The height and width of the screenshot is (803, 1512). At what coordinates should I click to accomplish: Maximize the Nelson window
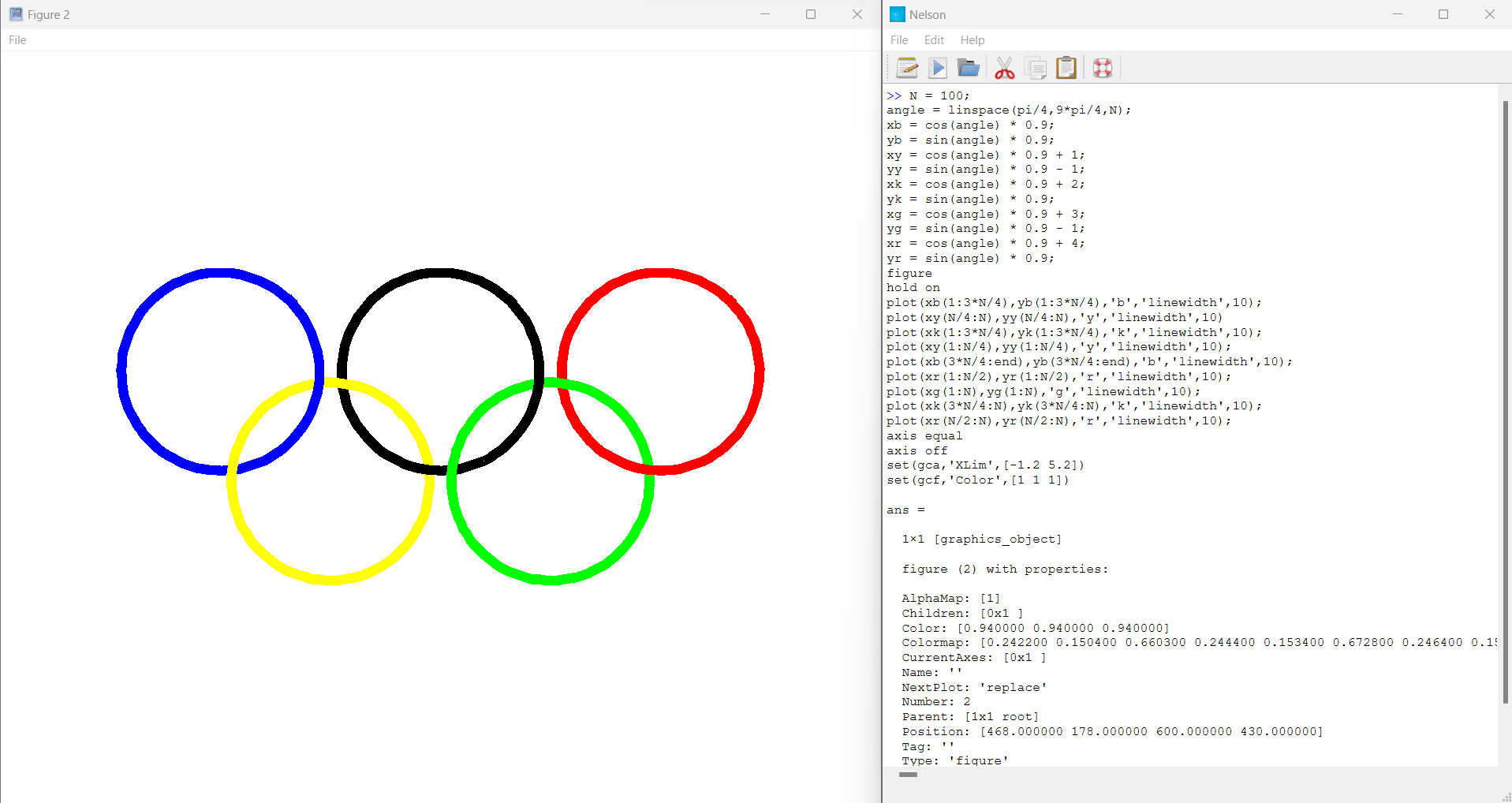pos(1443,14)
